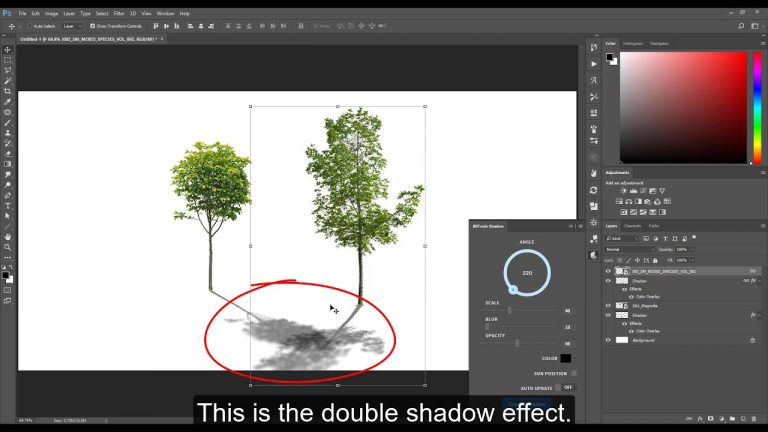Click the shadow Angle dial
768x432 pixels.
pyautogui.click(x=526, y=272)
